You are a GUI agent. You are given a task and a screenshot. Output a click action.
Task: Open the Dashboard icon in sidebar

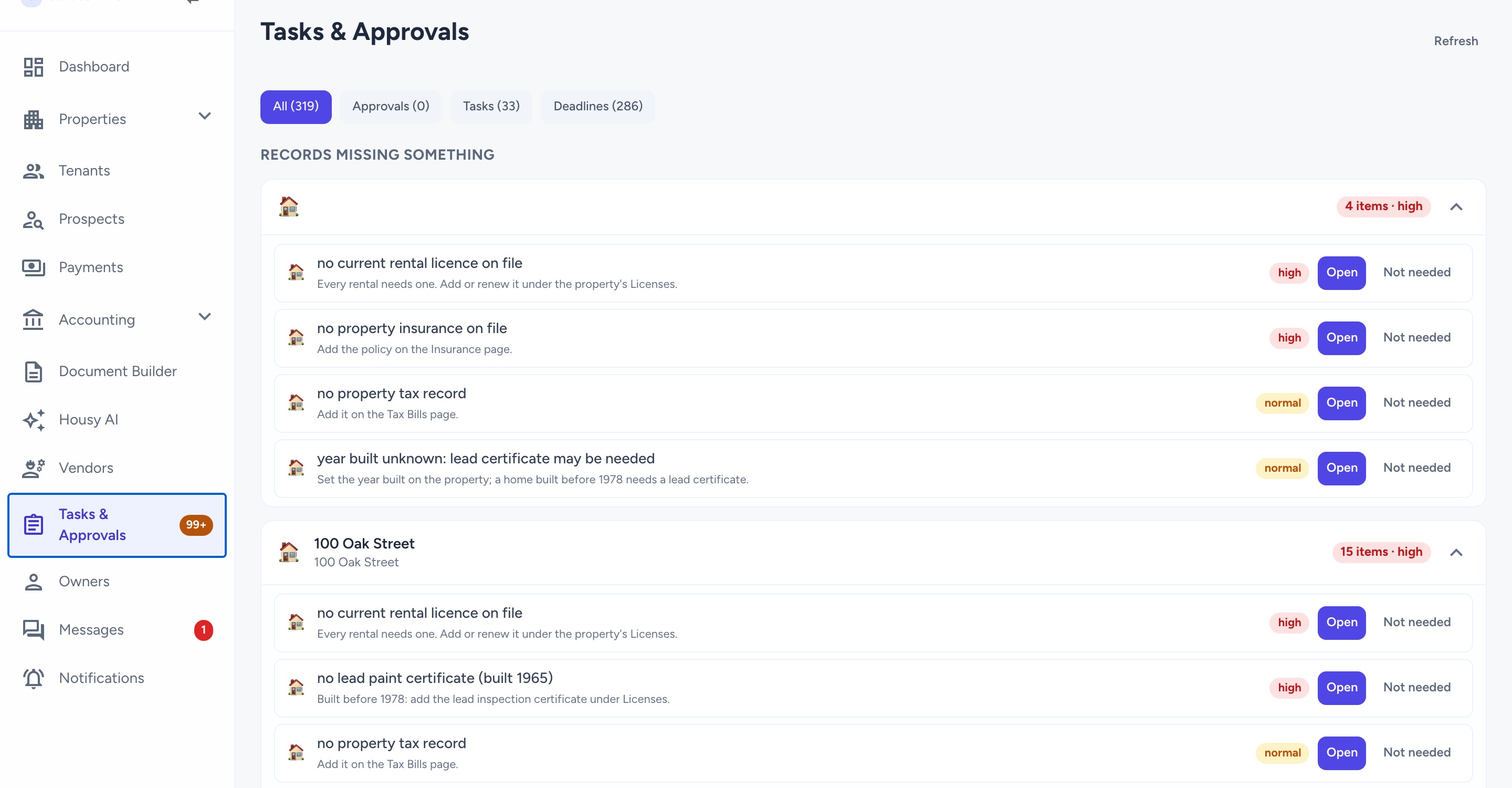[x=34, y=67]
